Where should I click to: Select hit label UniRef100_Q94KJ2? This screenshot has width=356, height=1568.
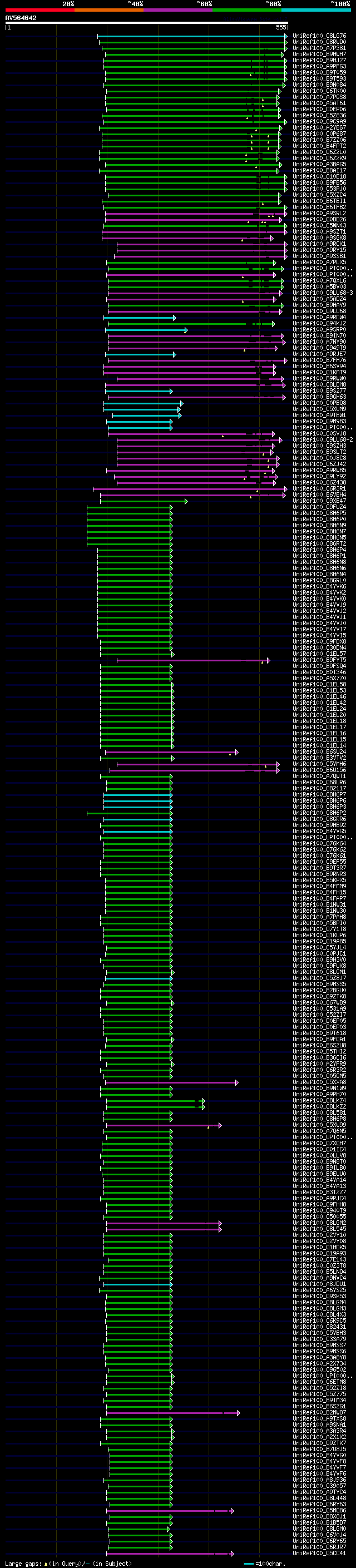tap(319, 324)
